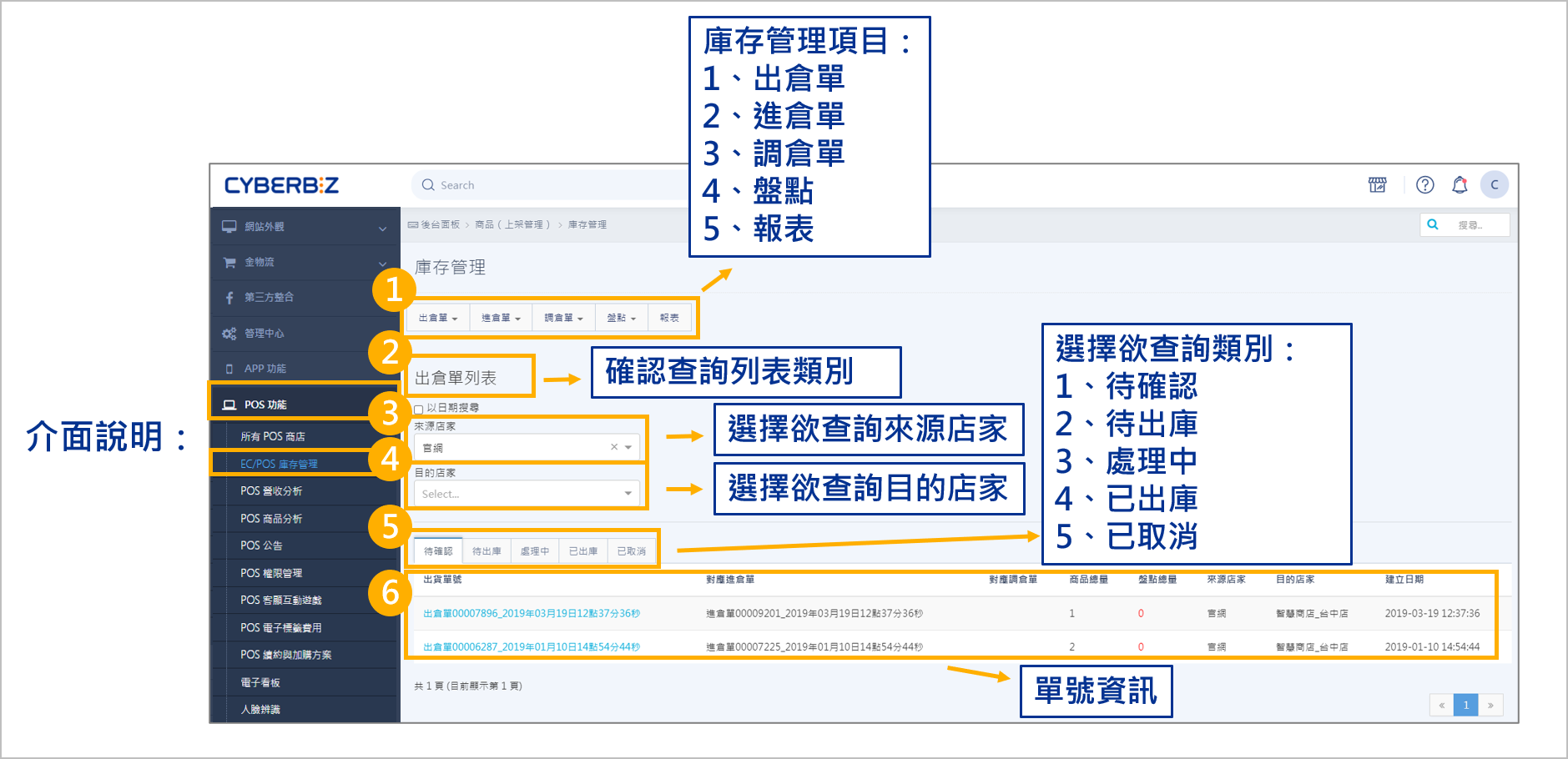Open POS 電子標籤費用 in sidebar
The image size is (1568, 759).
281,628
